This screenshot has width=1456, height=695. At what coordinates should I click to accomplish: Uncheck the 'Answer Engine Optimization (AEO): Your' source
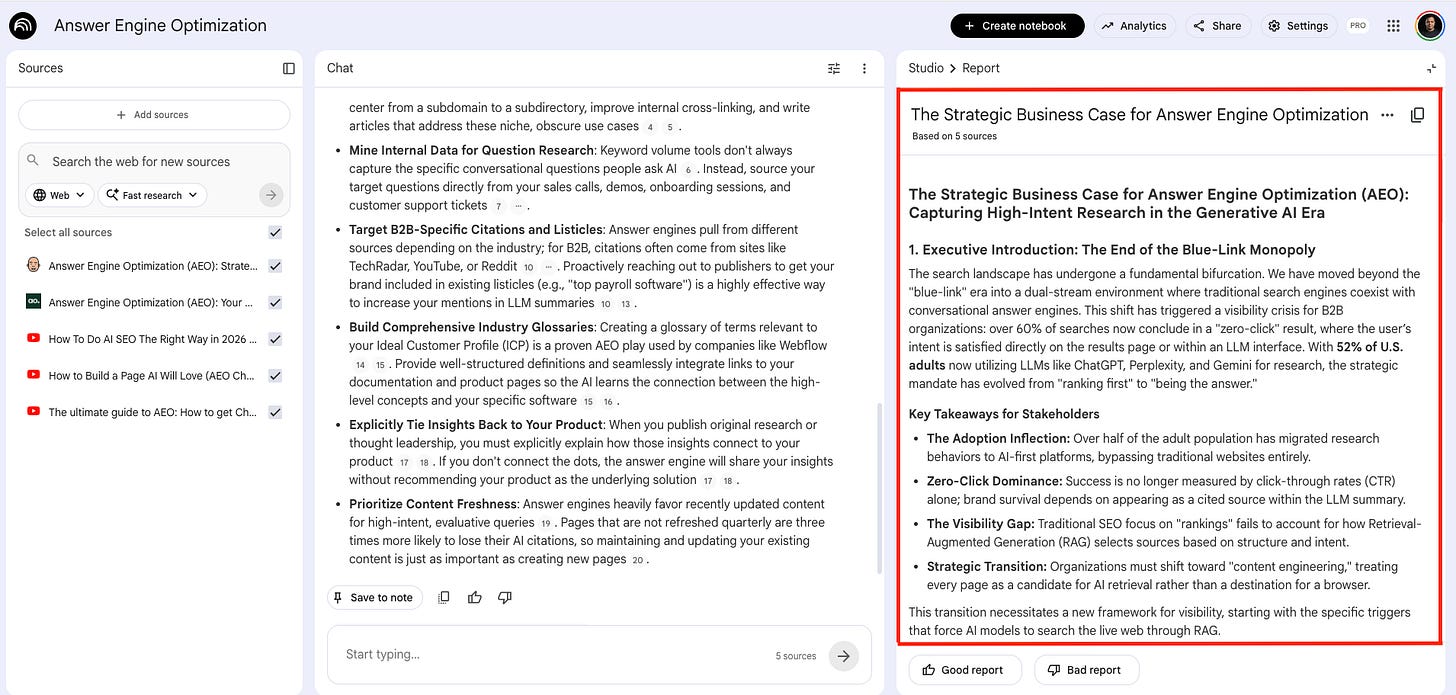point(275,302)
